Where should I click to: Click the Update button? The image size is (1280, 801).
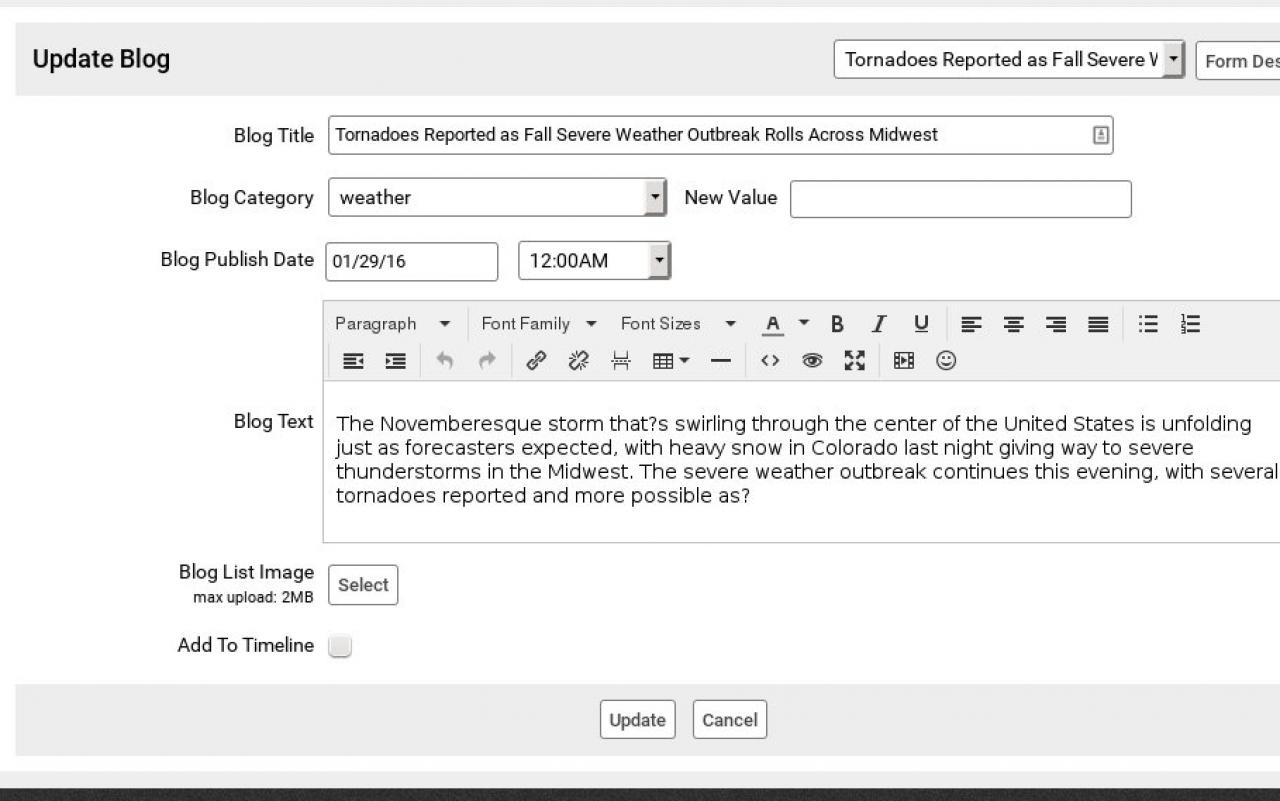637,720
